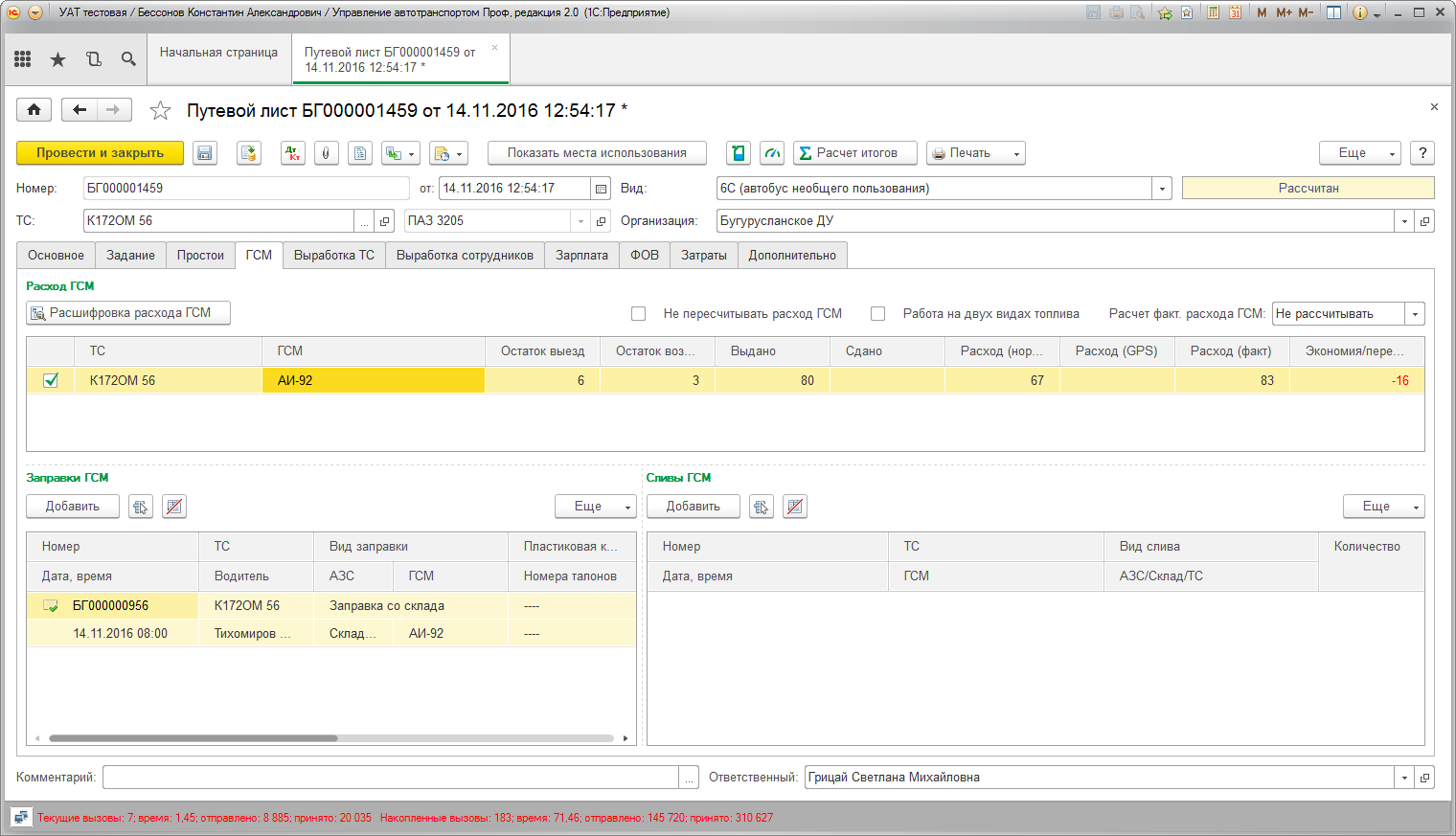Viewport: 1456px width, 836px height.
Task: Open the Еще menu in Заправки ГСМ
Action: pyautogui.click(x=596, y=507)
